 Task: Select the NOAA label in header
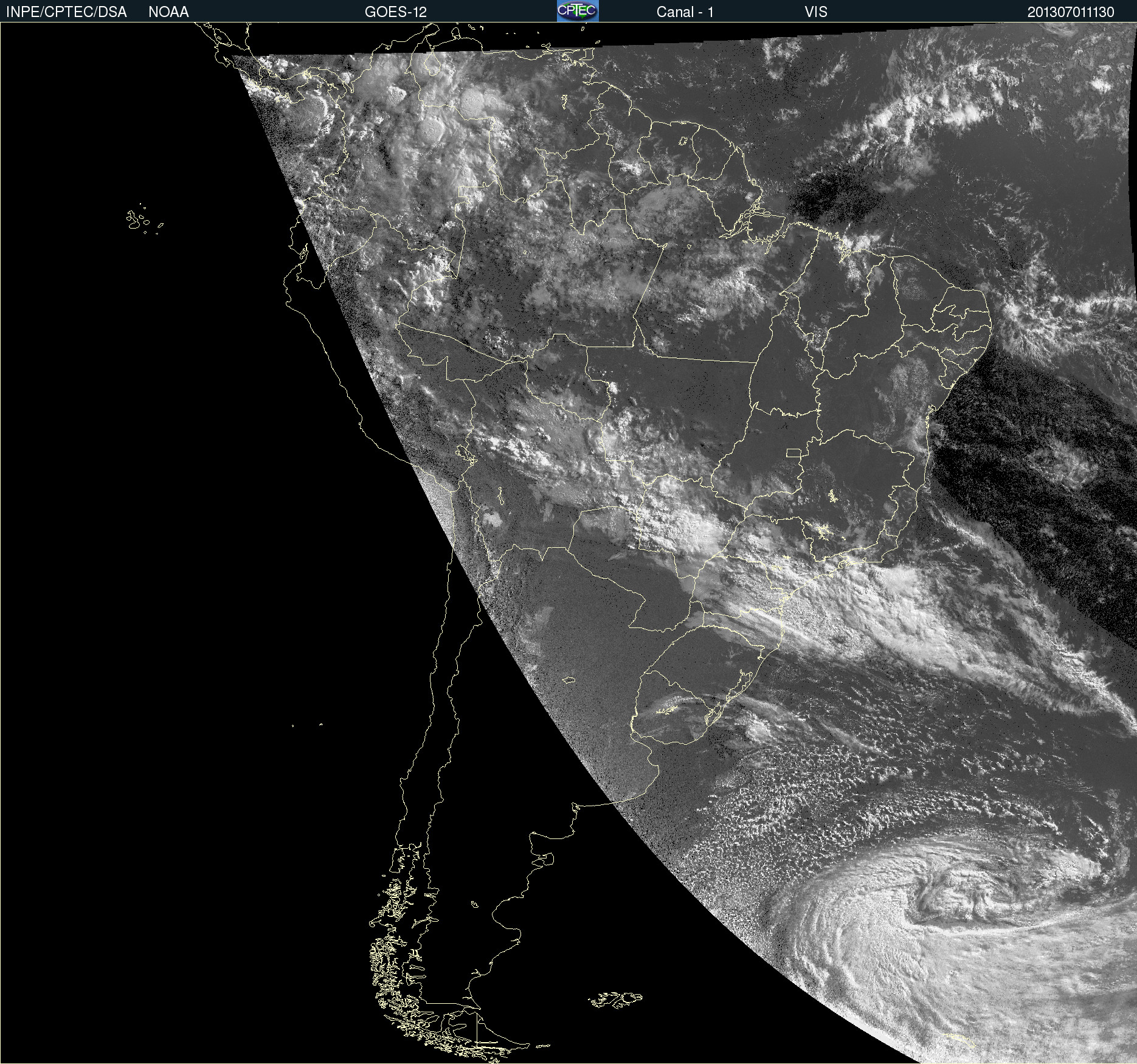point(168,12)
